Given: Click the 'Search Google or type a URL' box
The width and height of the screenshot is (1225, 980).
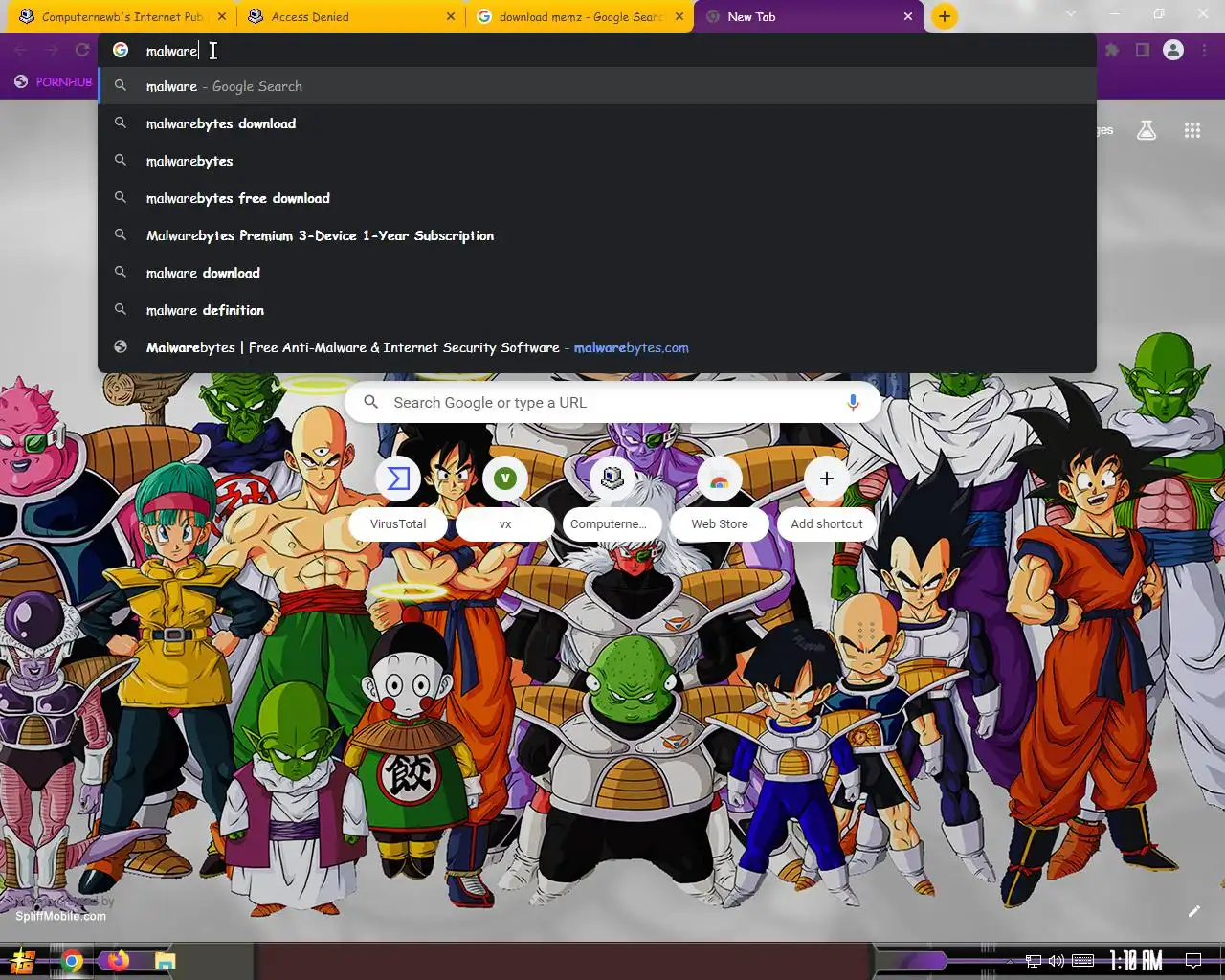Looking at the screenshot, I should (x=612, y=403).
